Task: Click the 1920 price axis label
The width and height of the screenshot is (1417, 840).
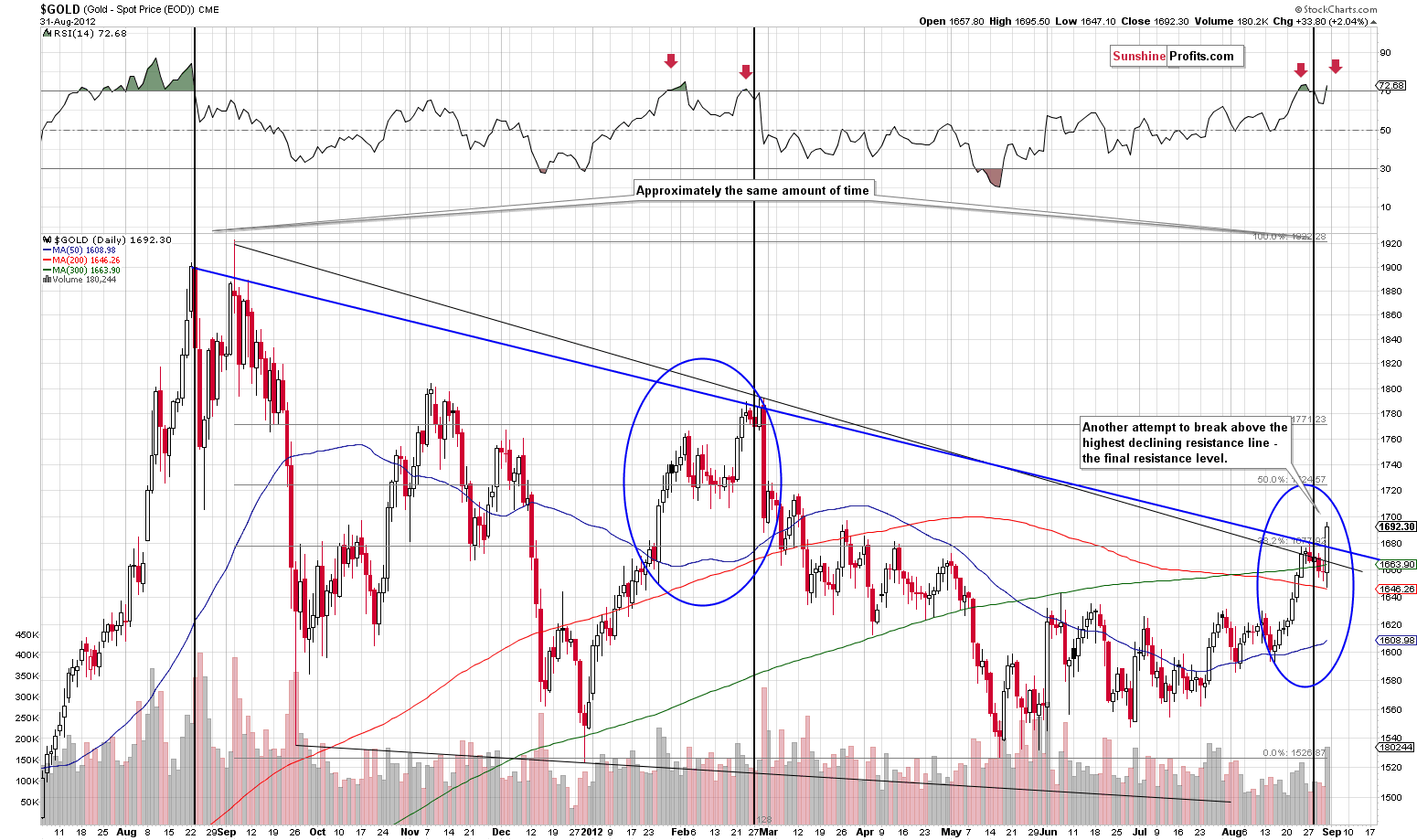Action: (x=1391, y=244)
